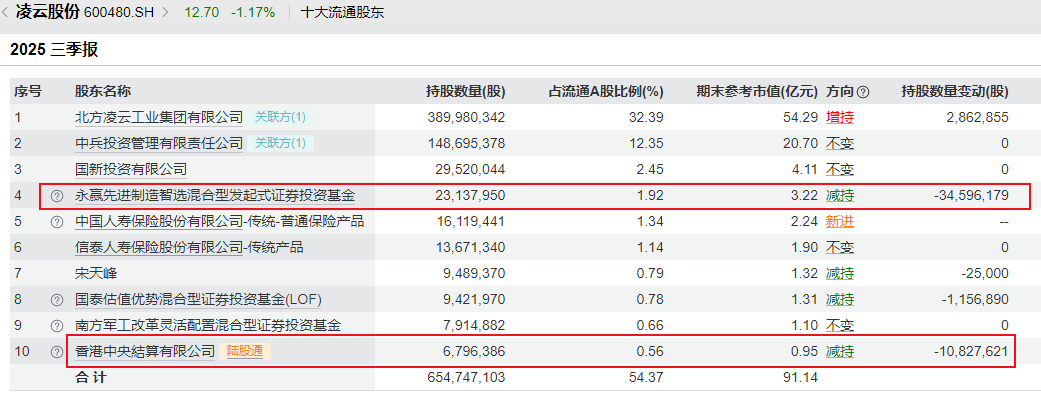Click question mark icon beside 中国人寿保险

point(57,221)
